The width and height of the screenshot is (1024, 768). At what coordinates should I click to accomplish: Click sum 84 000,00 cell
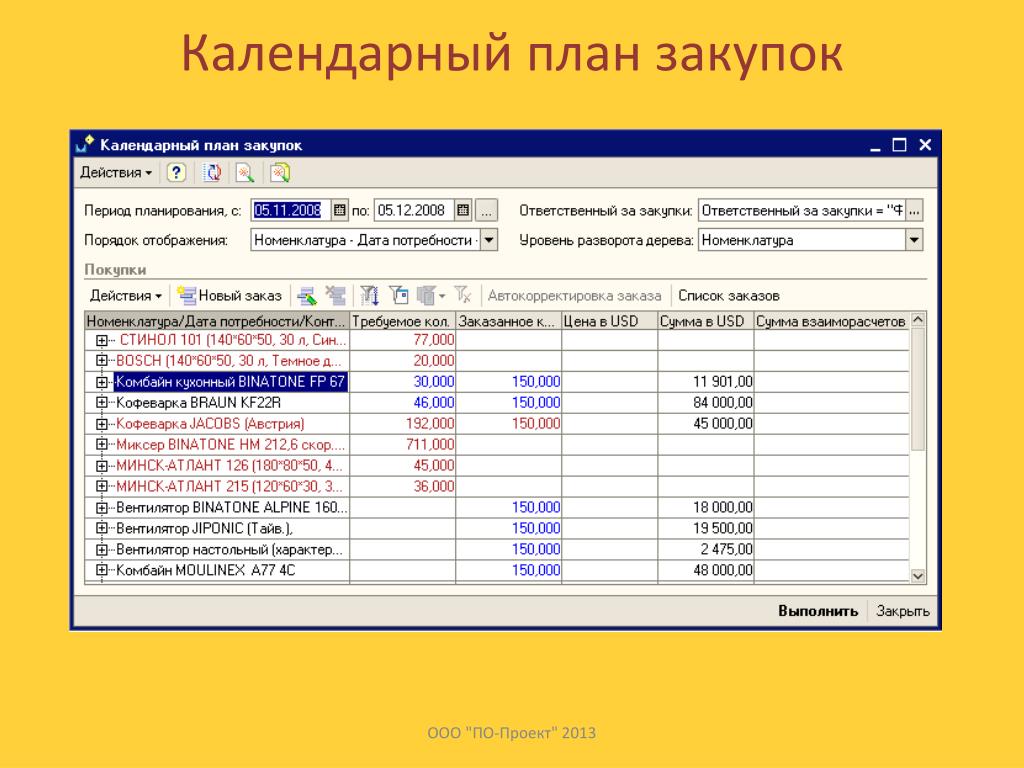705,402
